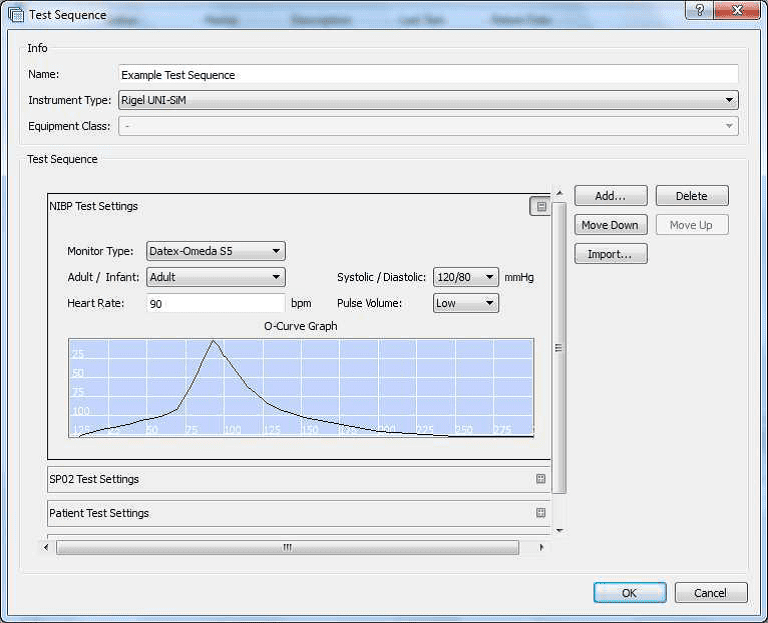Click the Import... button

tap(610, 254)
